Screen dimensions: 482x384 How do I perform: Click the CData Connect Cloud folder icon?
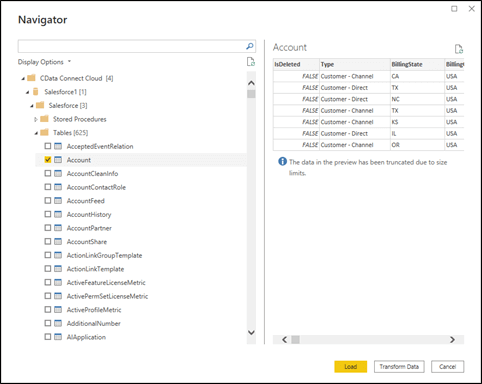pos(31,78)
